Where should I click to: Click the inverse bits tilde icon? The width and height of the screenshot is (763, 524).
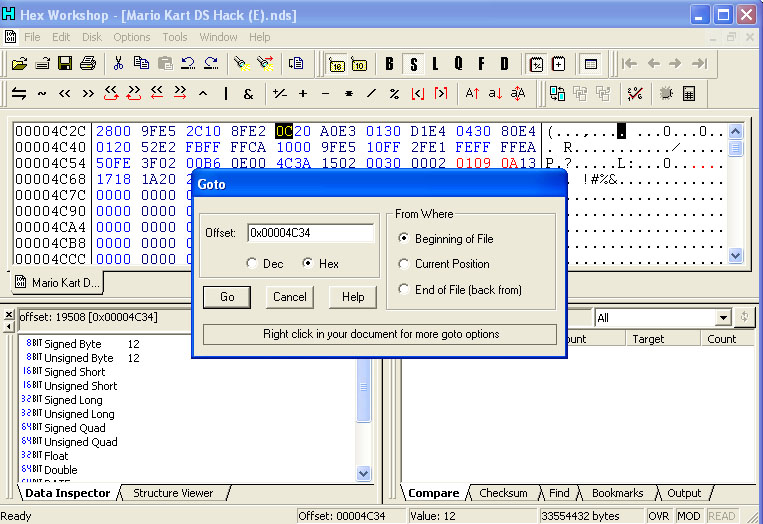(42, 93)
